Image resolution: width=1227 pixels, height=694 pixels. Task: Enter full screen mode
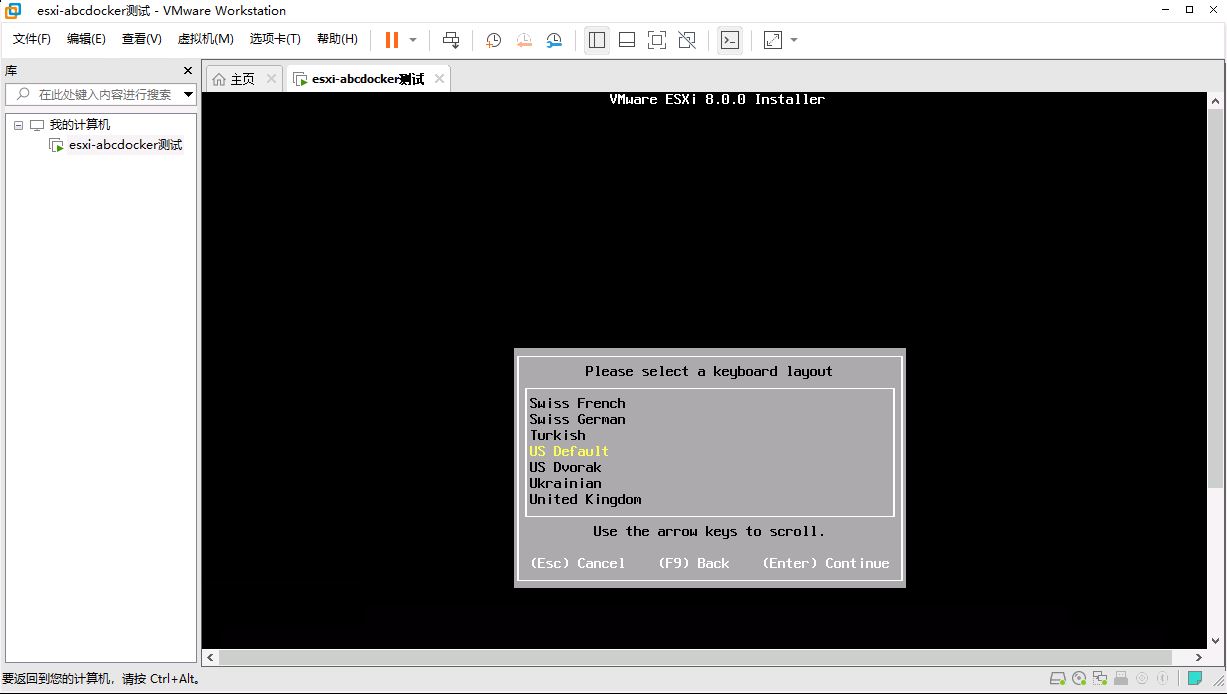[657, 40]
